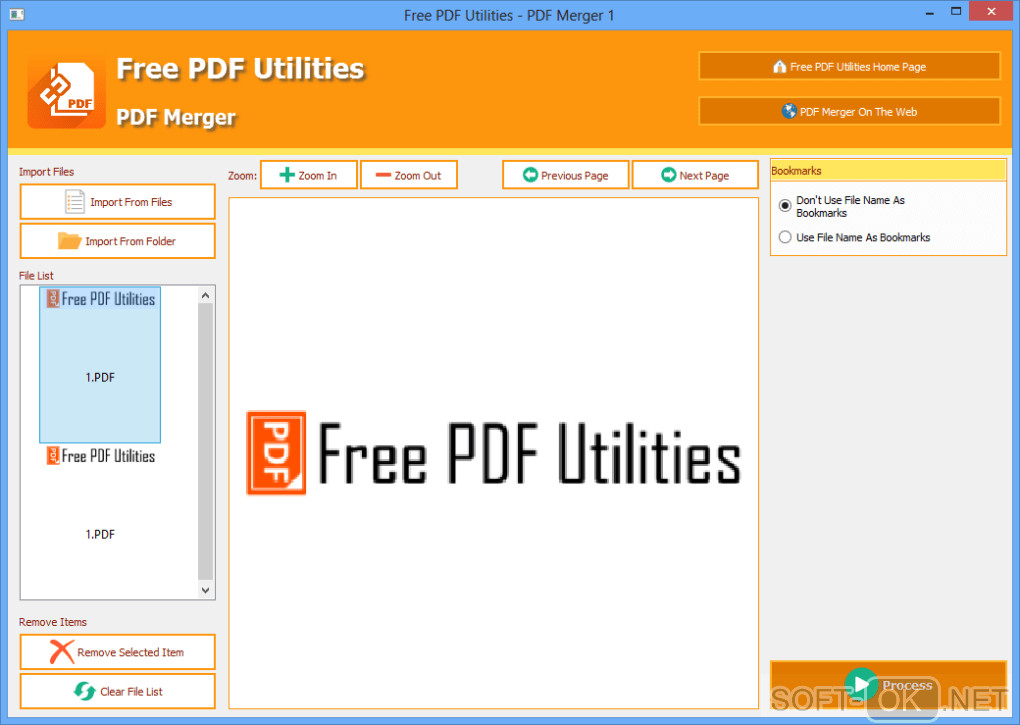Viewport: 1020px width, 725px height.
Task: Open PDF Merger On The Web
Action: click(x=850, y=111)
